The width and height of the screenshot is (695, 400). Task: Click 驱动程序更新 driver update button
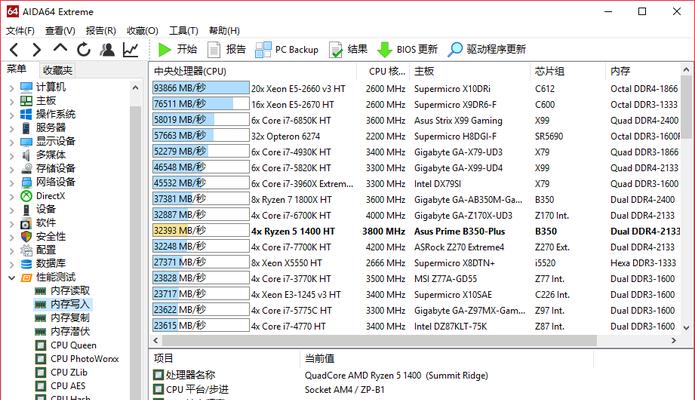pos(487,49)
